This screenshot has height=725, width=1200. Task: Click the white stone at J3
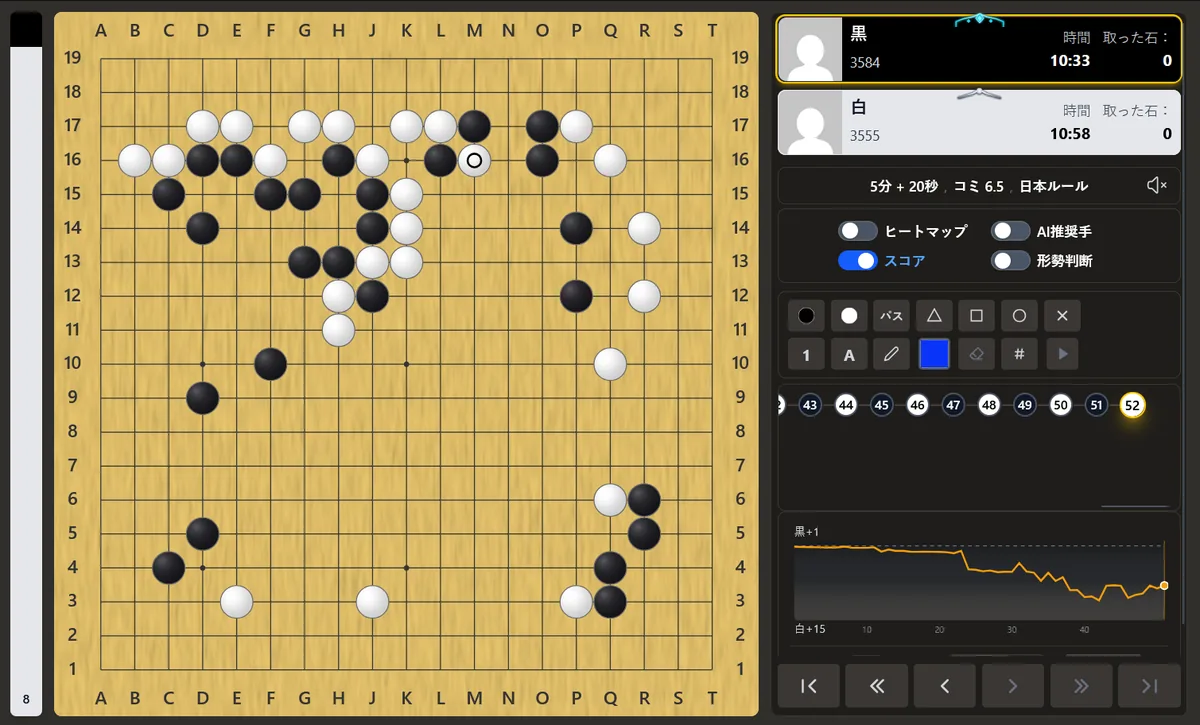pos(372,601)
